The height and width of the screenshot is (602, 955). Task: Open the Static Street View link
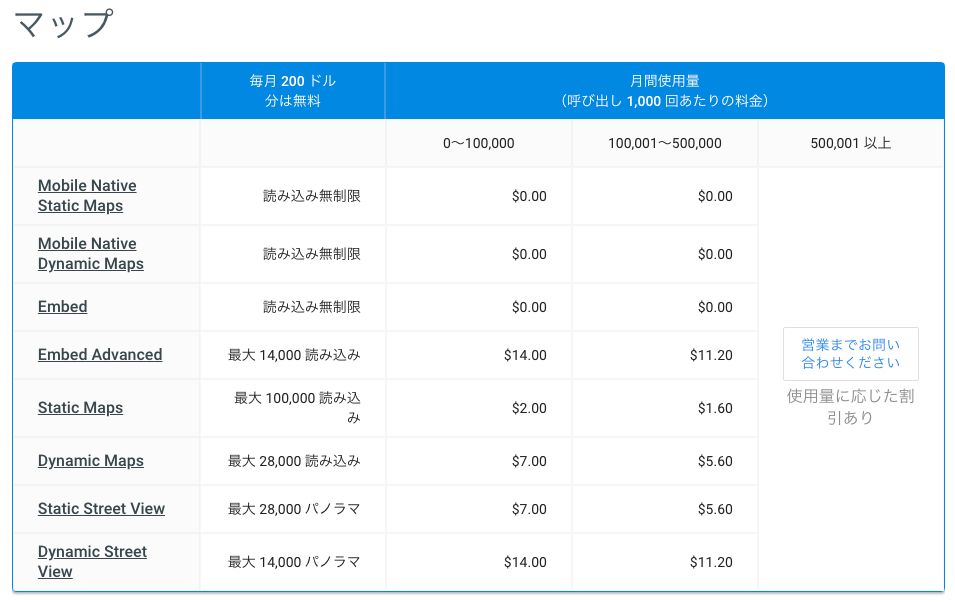pyautogui.click(x=101, y=508)
